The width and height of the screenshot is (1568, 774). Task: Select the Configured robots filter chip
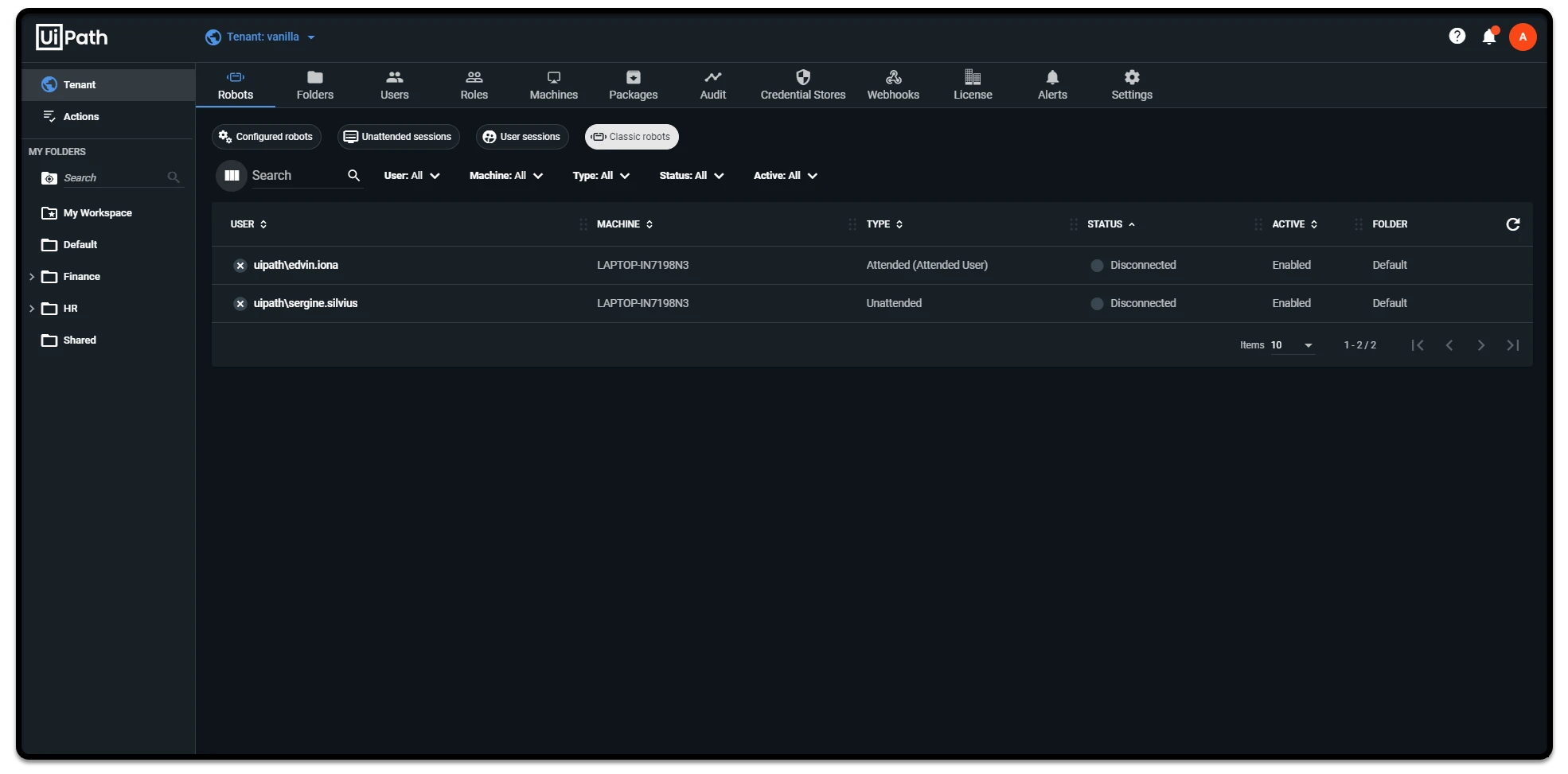[266, 137]
